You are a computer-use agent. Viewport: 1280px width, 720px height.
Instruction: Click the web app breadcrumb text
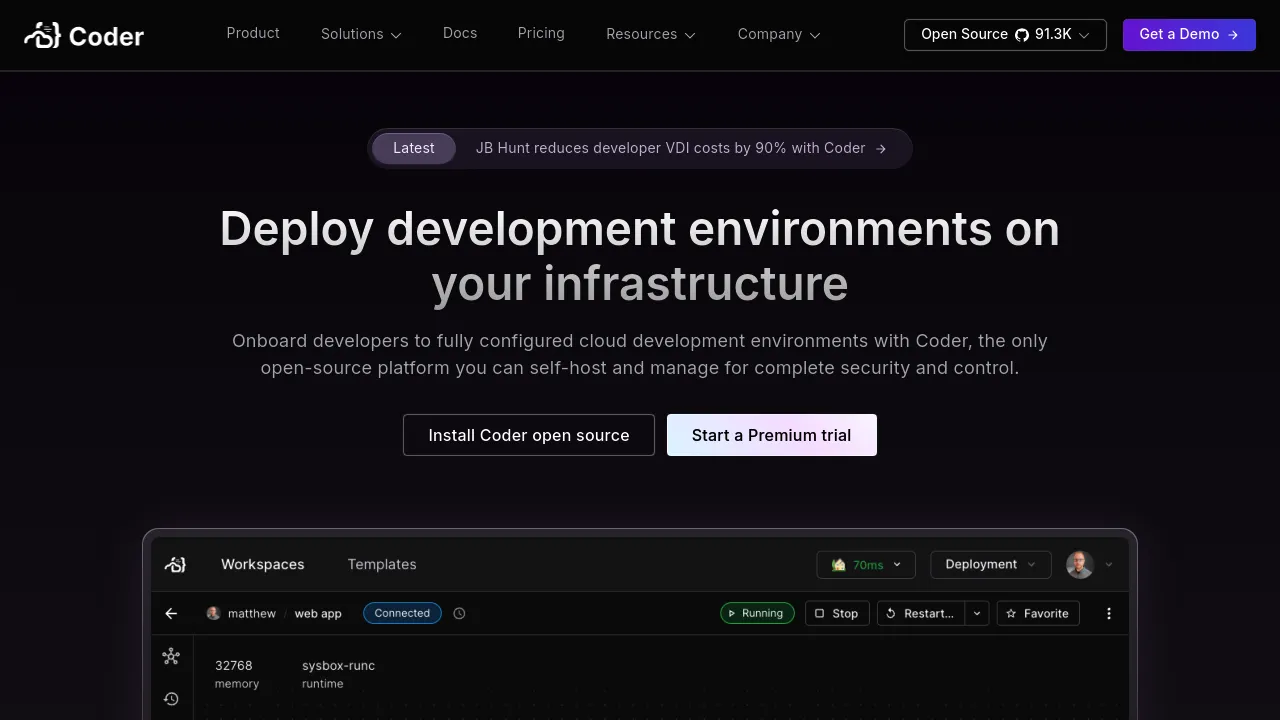coord(318,613)
